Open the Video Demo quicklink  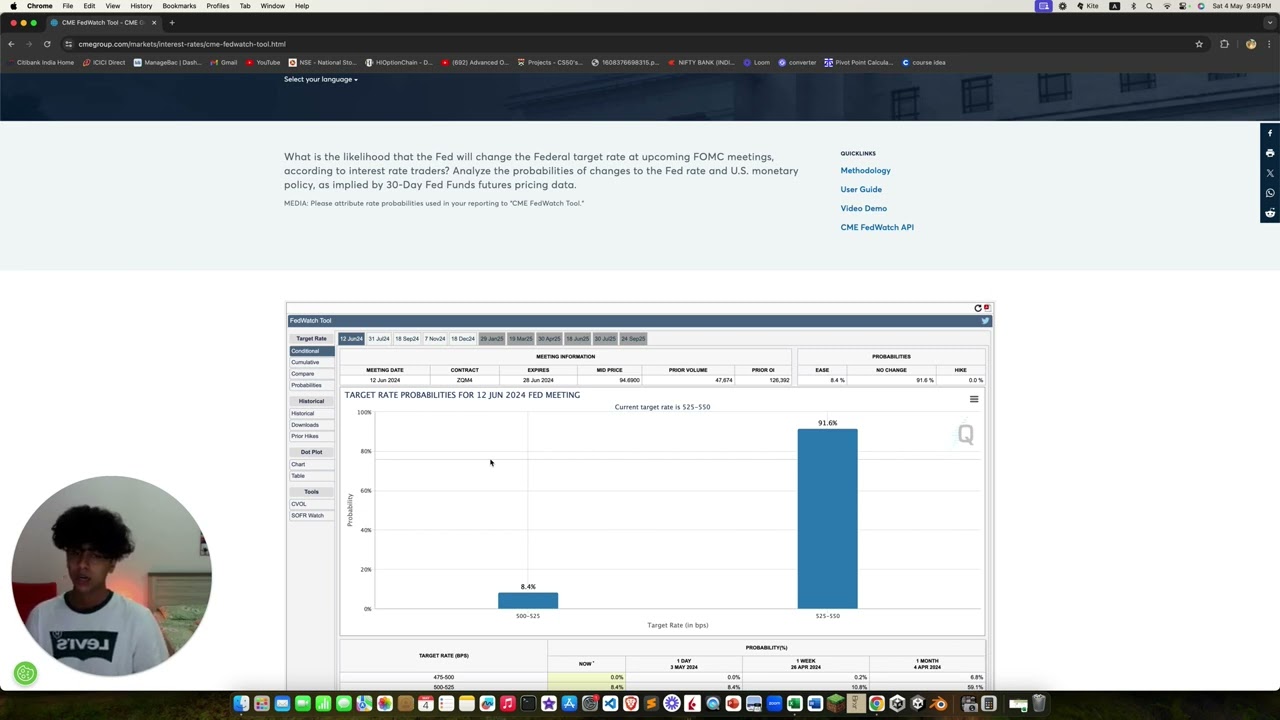pyautogui.click(x=863, y=209)
